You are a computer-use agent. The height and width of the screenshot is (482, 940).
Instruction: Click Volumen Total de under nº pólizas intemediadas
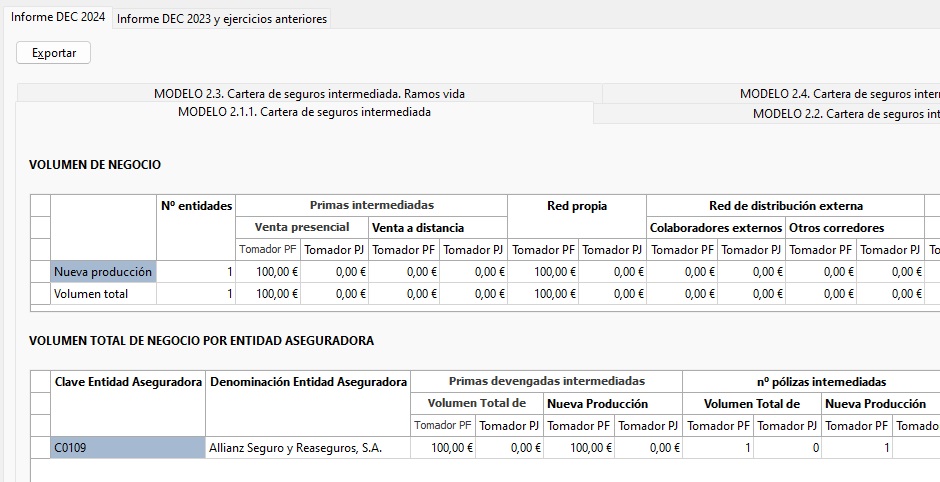click(752, 403)
